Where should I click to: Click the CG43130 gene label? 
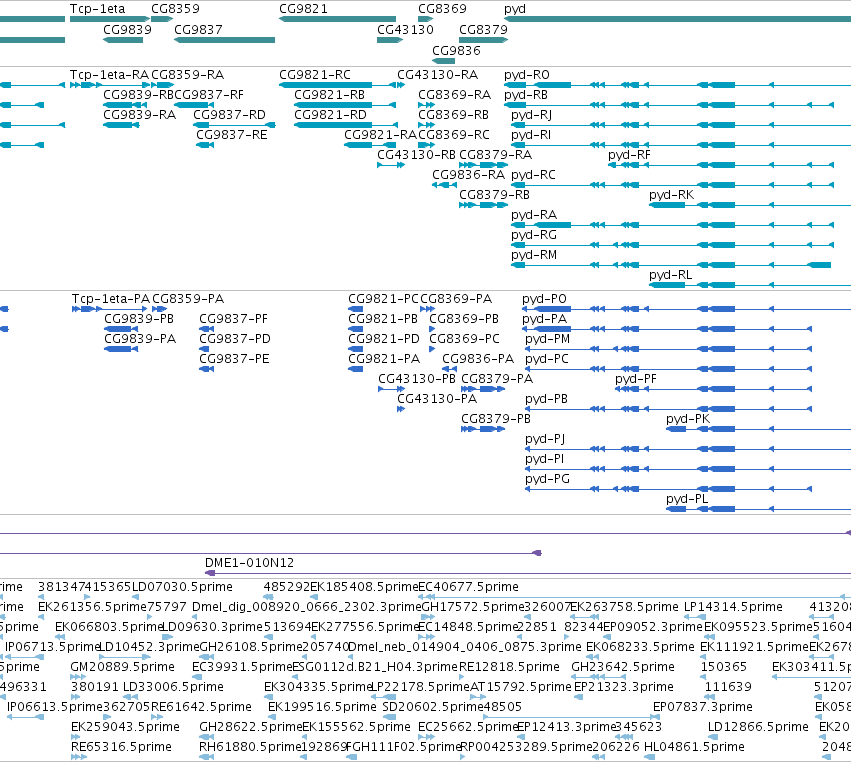pos(405,29)
